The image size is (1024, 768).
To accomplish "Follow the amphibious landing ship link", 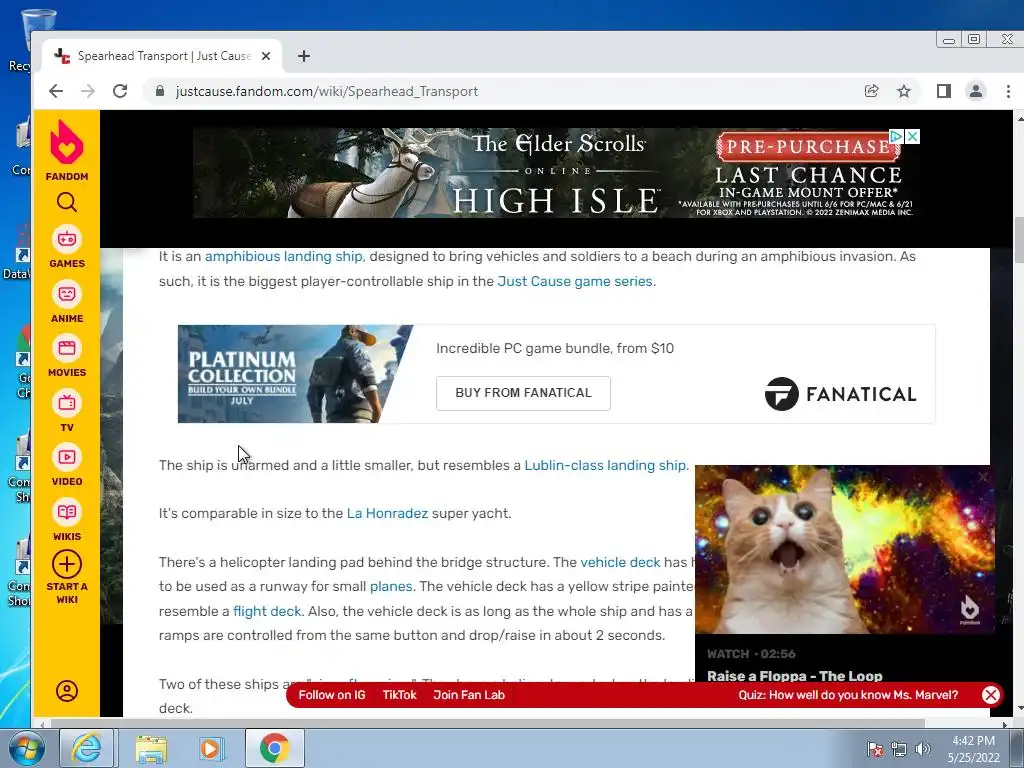I will click(283, 257).
